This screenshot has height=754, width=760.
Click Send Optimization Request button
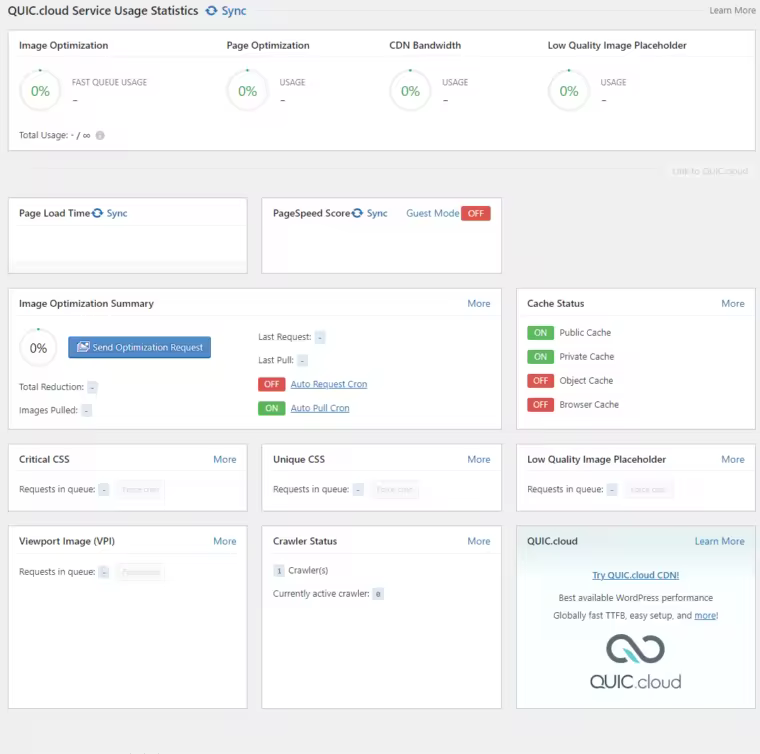(x=140, y=347)
